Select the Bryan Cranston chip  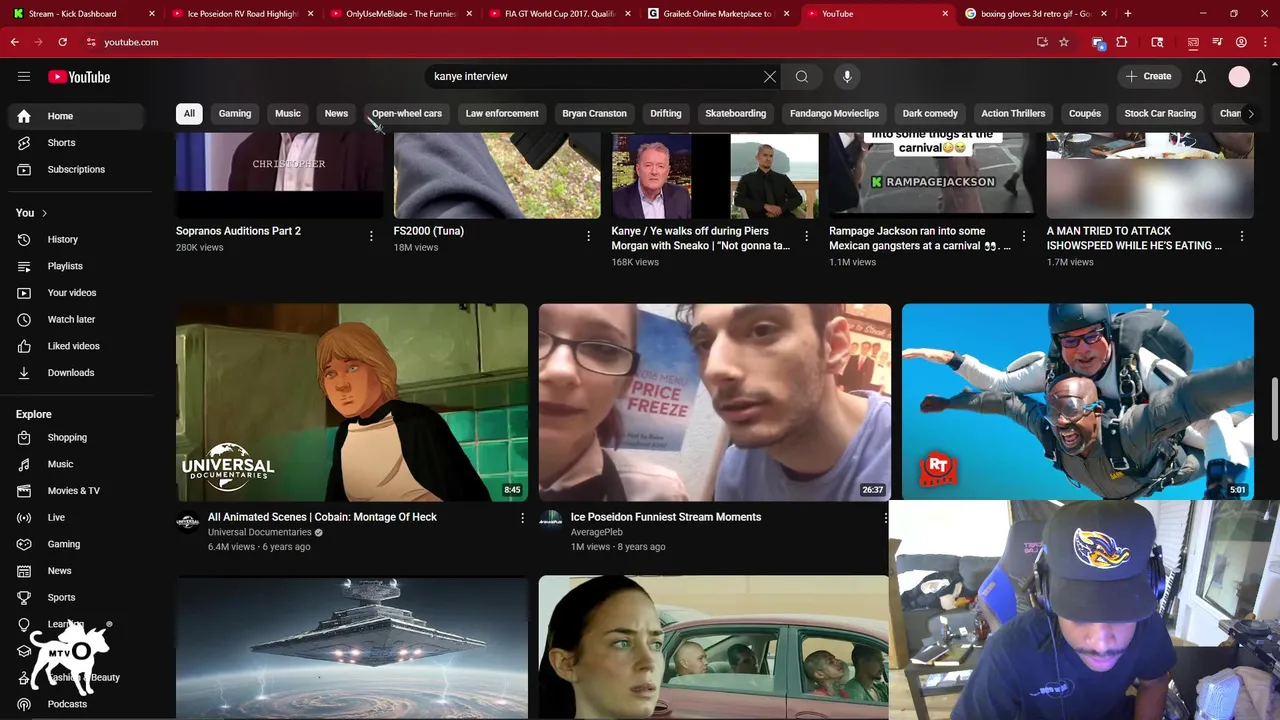coord(594,114)
